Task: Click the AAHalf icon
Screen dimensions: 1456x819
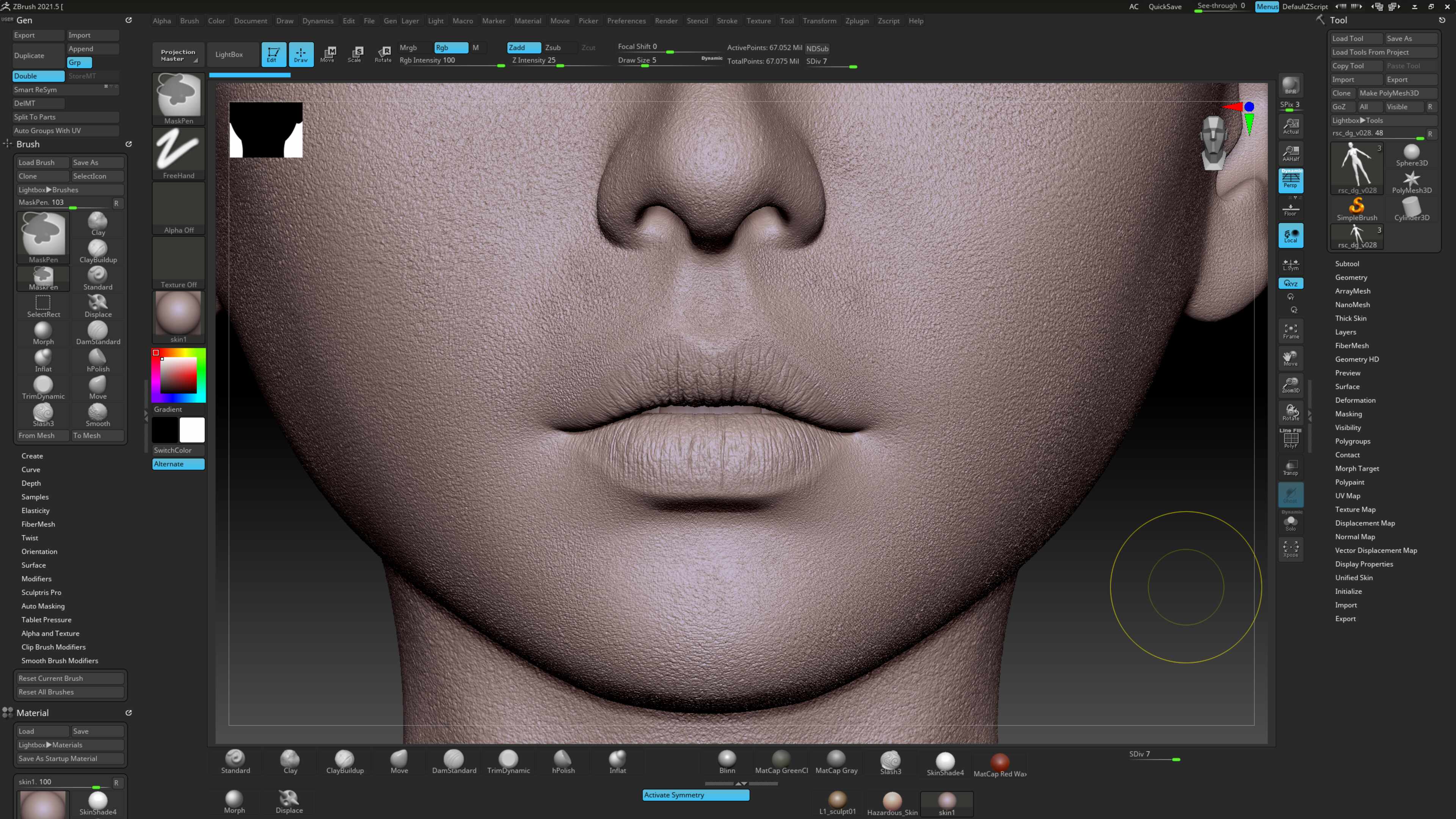Action: [x=1290, y=153]
